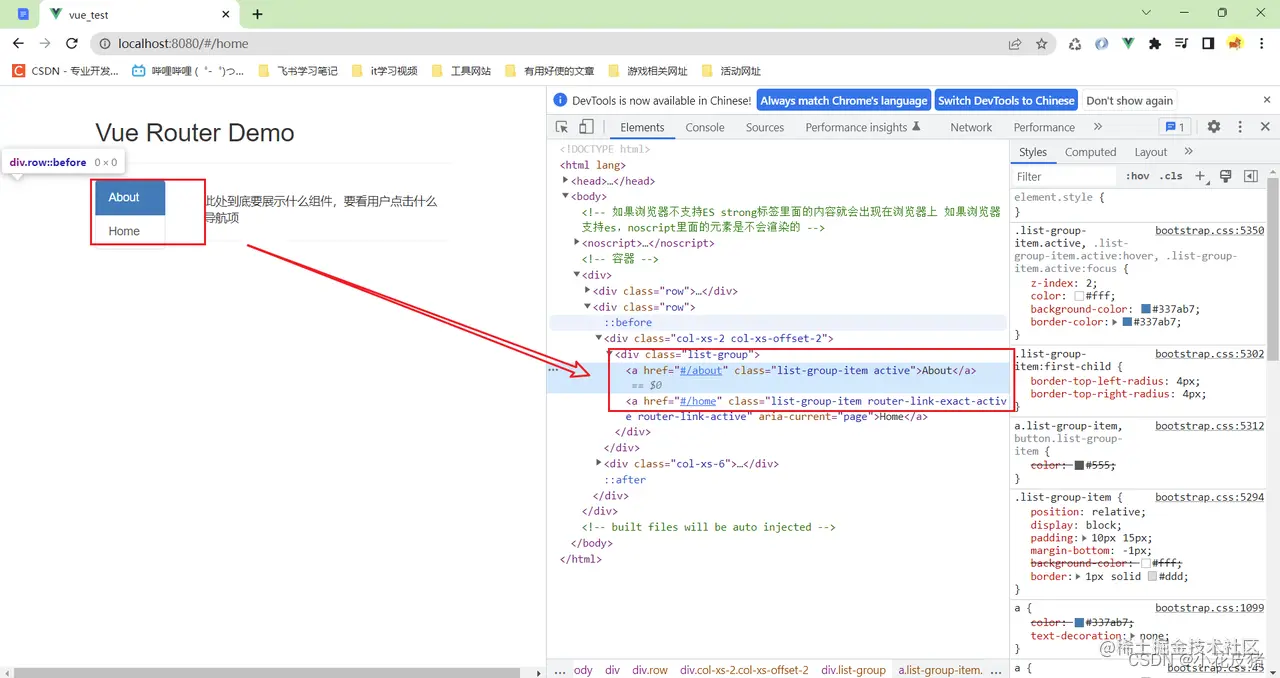Expand the first div class row node
The height and width of the screenshot is (678, 1280).
click(588, 291)
